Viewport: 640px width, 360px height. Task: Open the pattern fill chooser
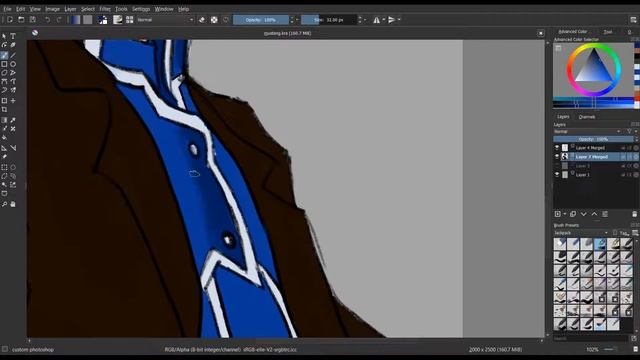(87, 20)
